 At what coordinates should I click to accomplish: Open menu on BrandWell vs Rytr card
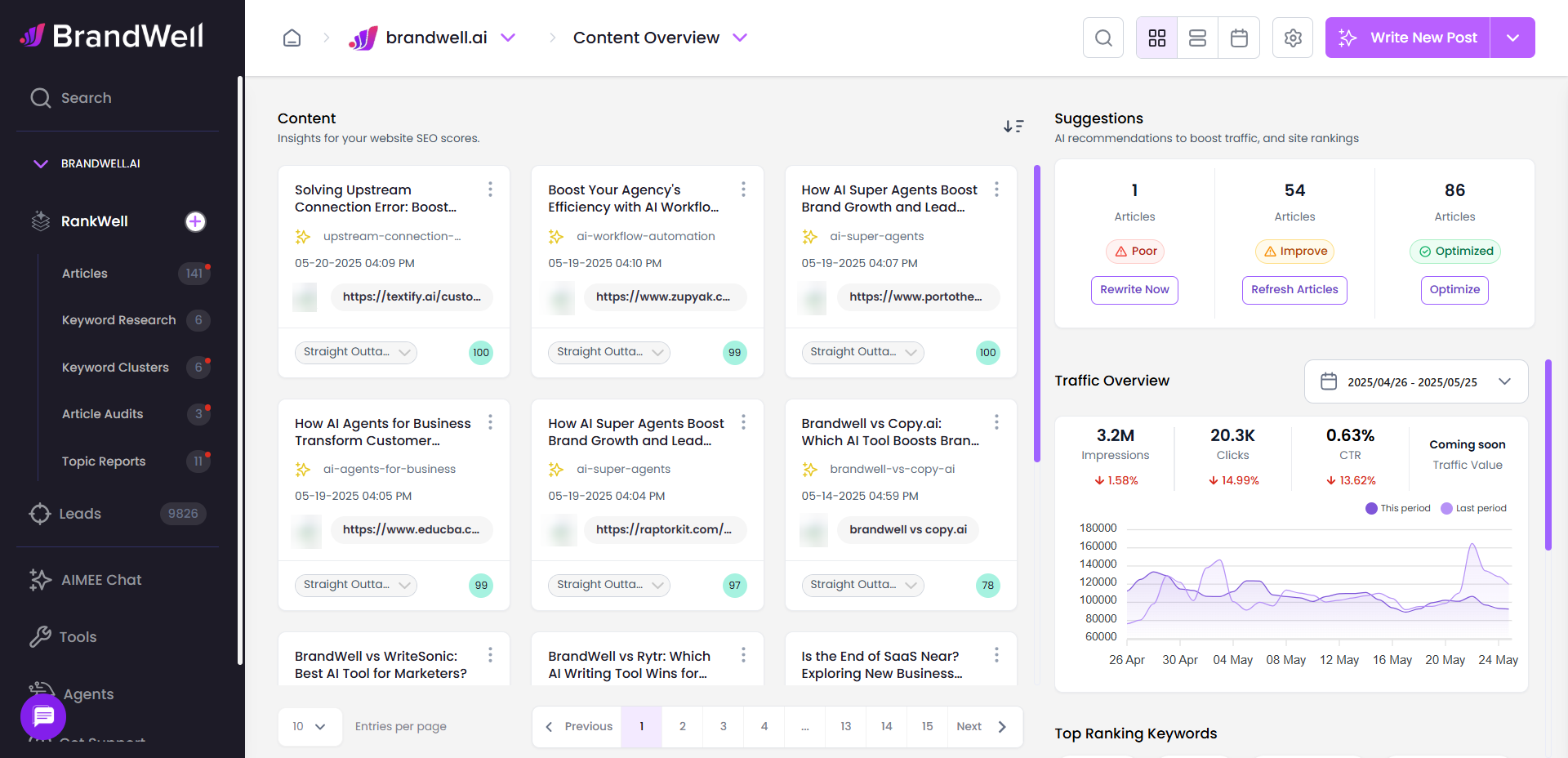click(743, 655)
